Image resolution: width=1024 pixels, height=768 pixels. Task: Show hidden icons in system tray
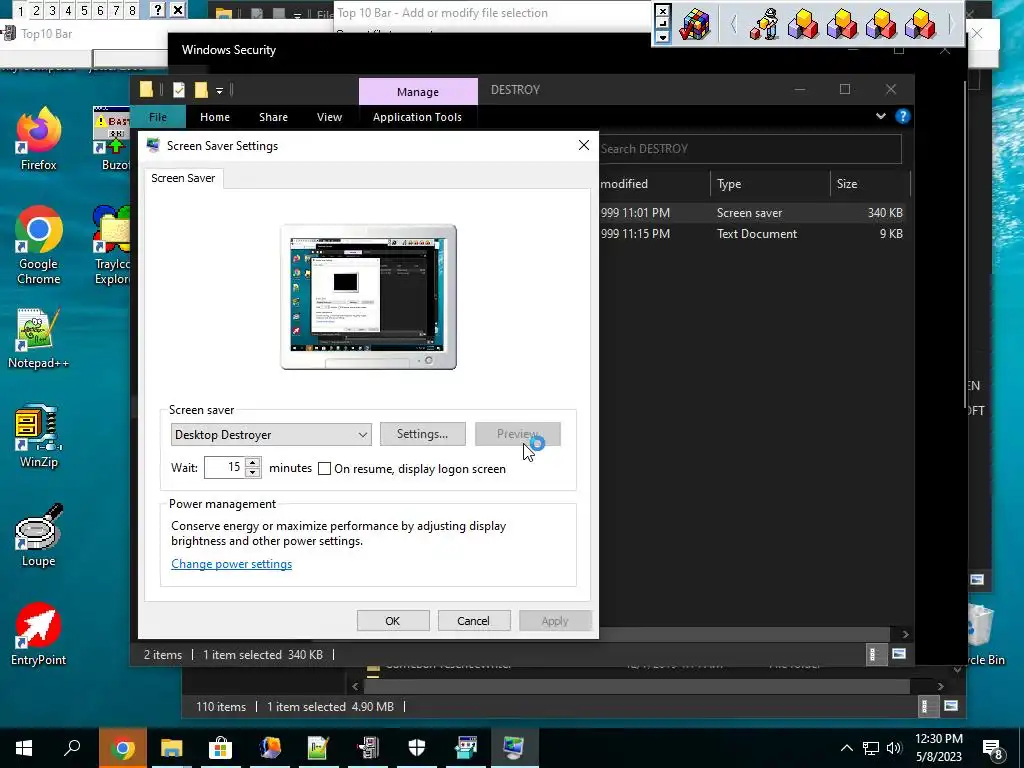[846, 748]
